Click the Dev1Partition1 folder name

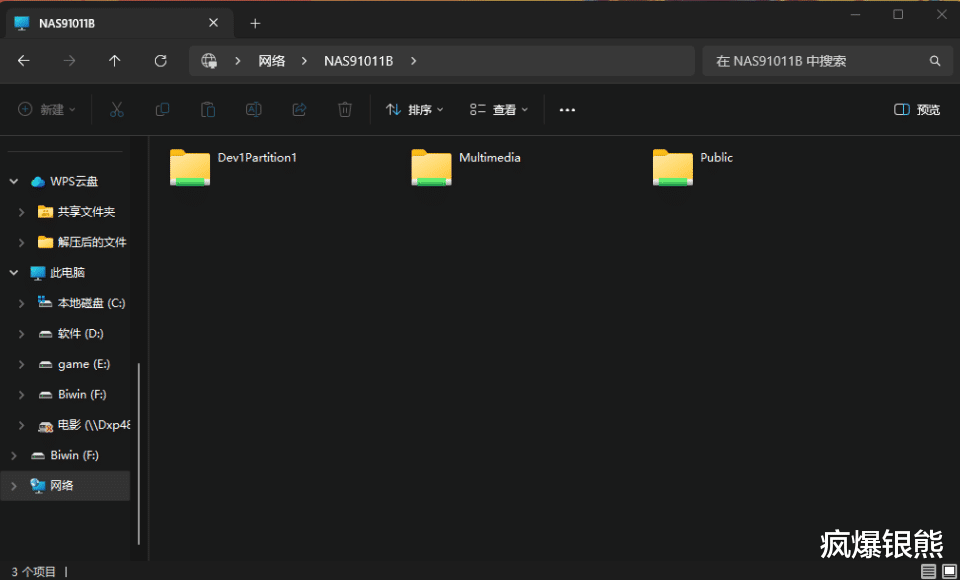257,157
